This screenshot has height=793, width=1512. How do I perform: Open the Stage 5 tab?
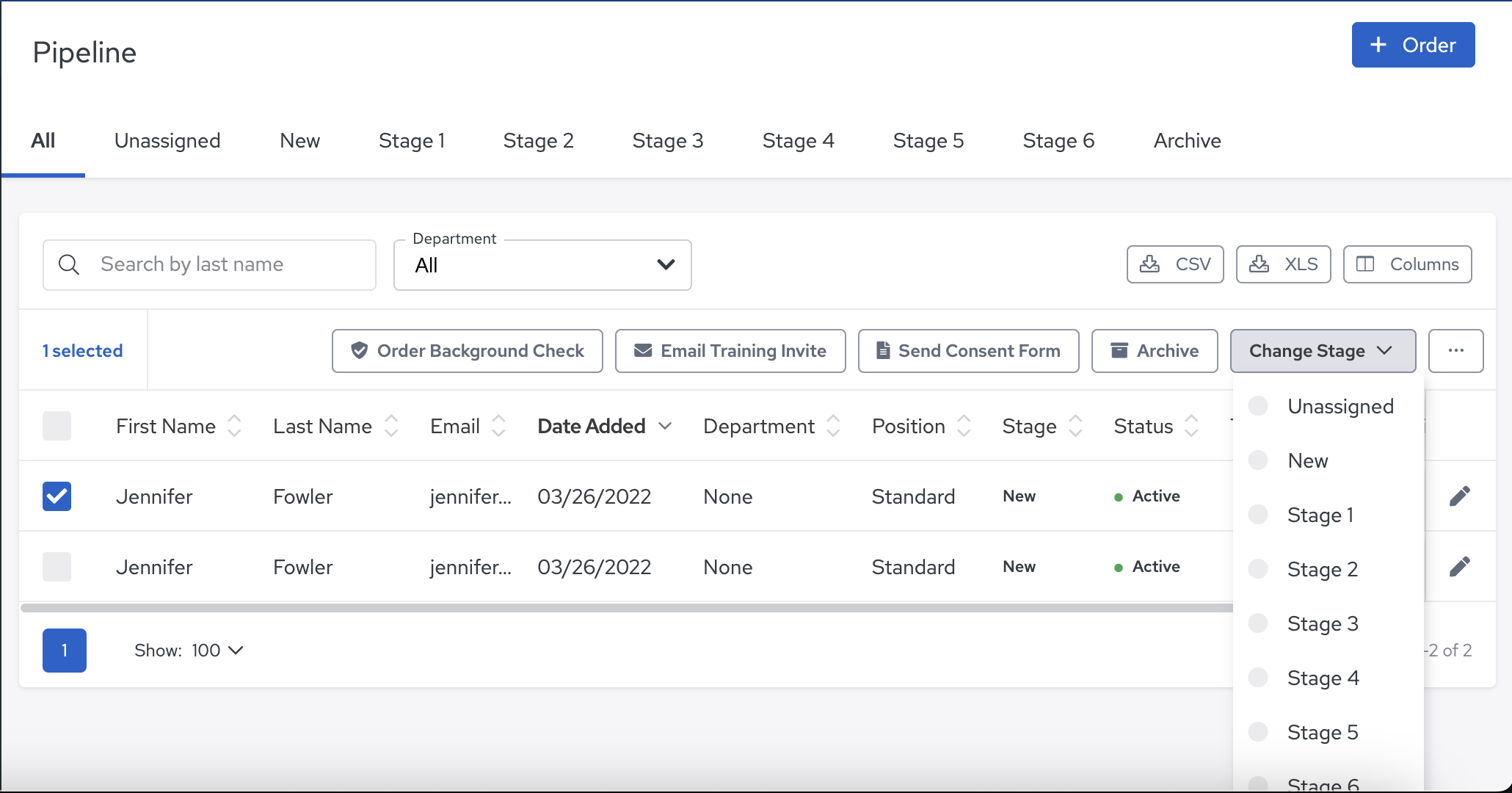tap(928, 140)
